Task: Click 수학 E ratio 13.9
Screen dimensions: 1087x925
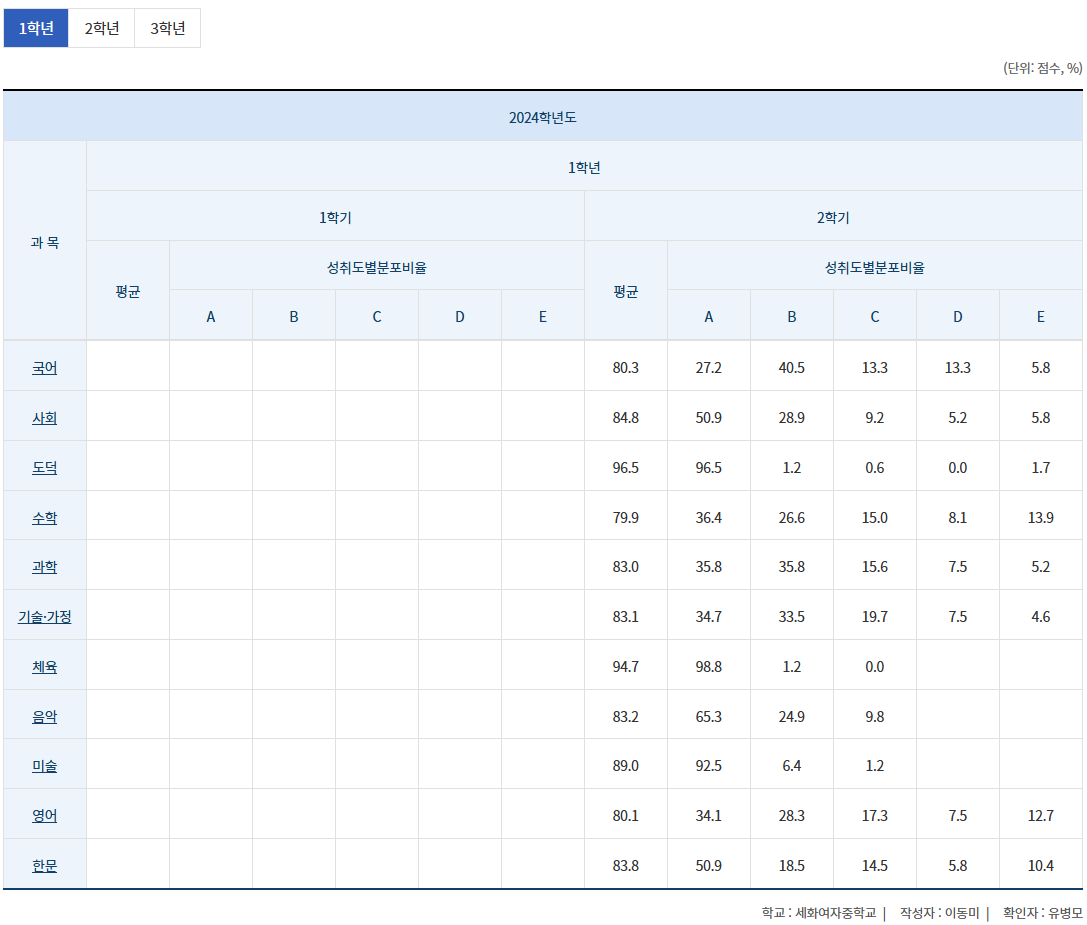Action: [1041, 517]
